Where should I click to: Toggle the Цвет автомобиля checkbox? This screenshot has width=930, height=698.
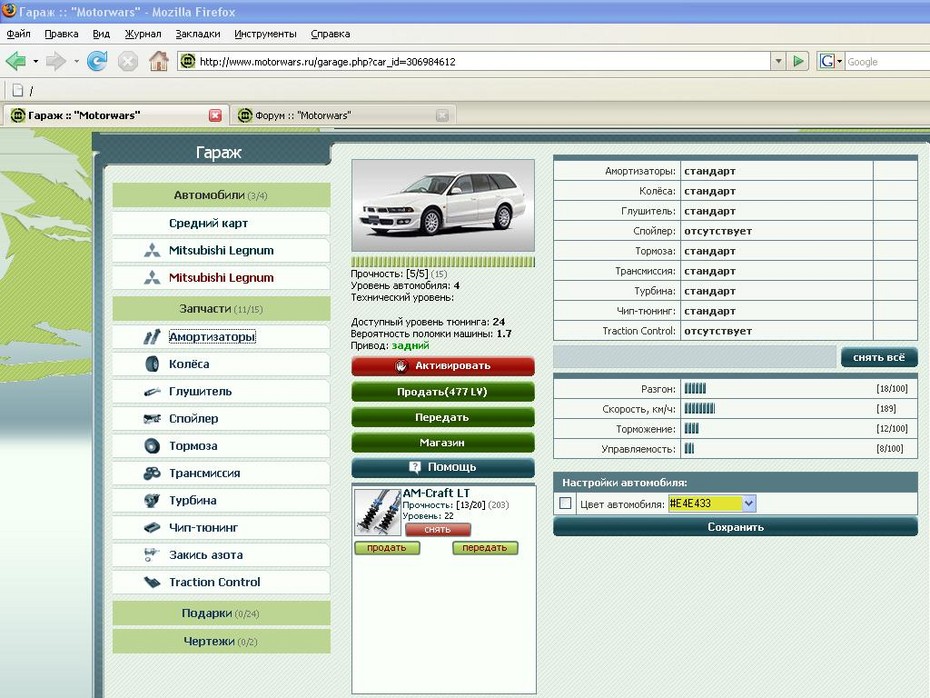coord(565,503)
